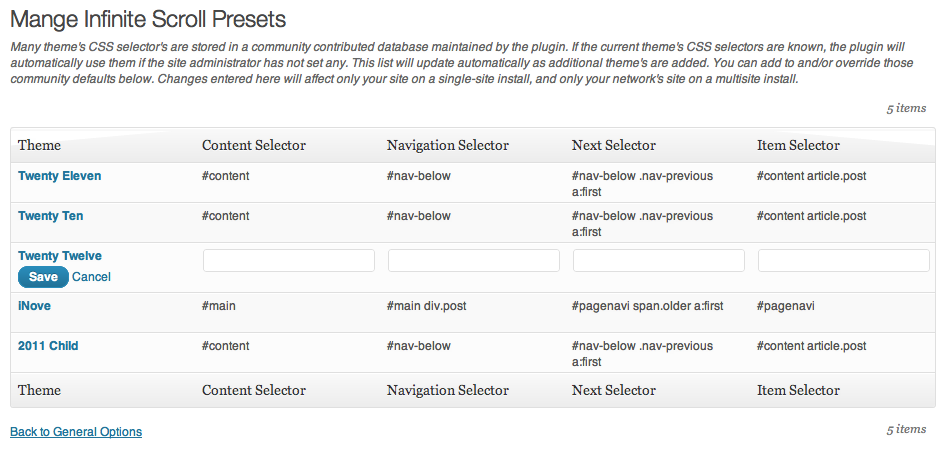
Task: Click the top Item Selector column header
Action: 798,145
